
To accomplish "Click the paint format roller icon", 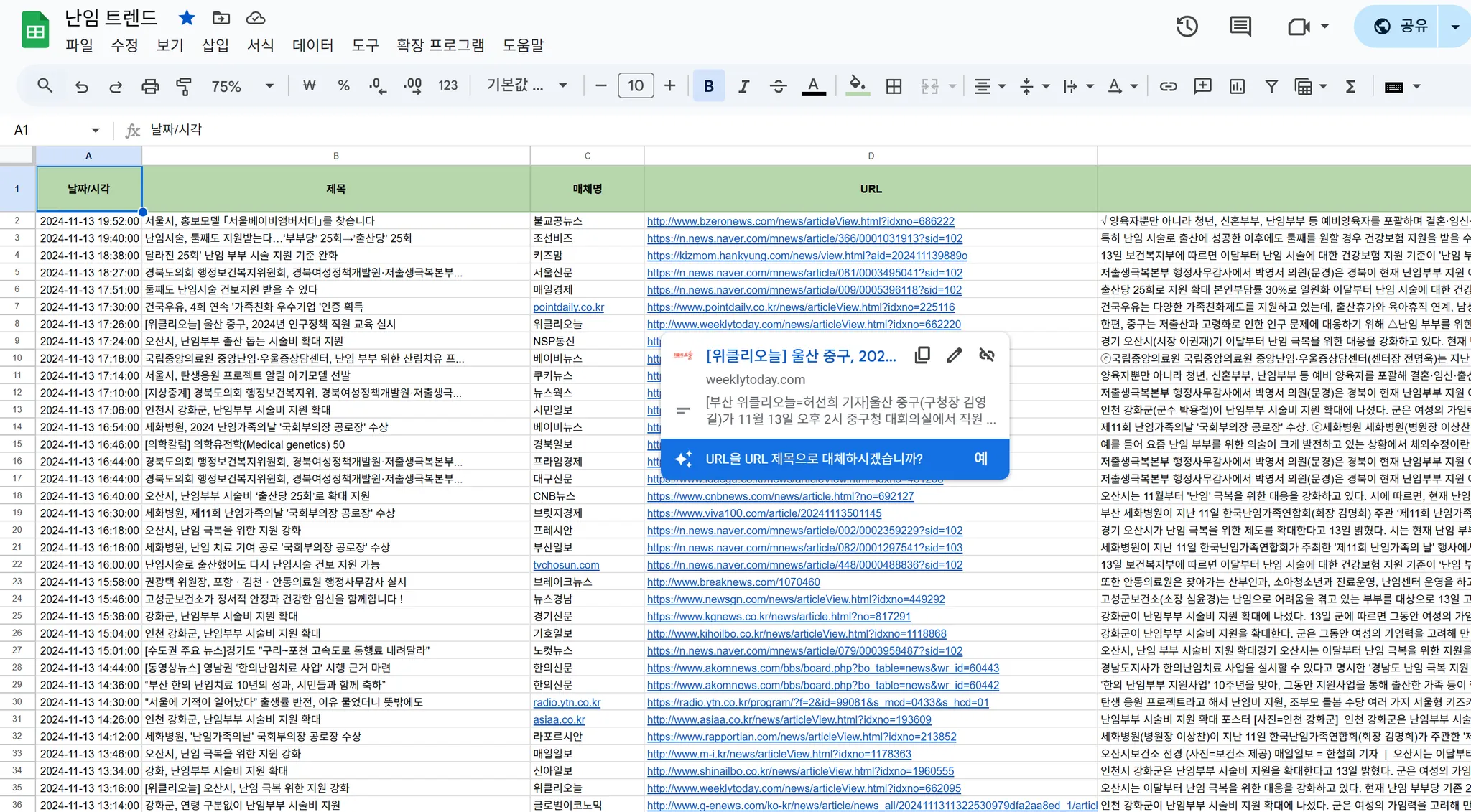I will tap(184, 86).
